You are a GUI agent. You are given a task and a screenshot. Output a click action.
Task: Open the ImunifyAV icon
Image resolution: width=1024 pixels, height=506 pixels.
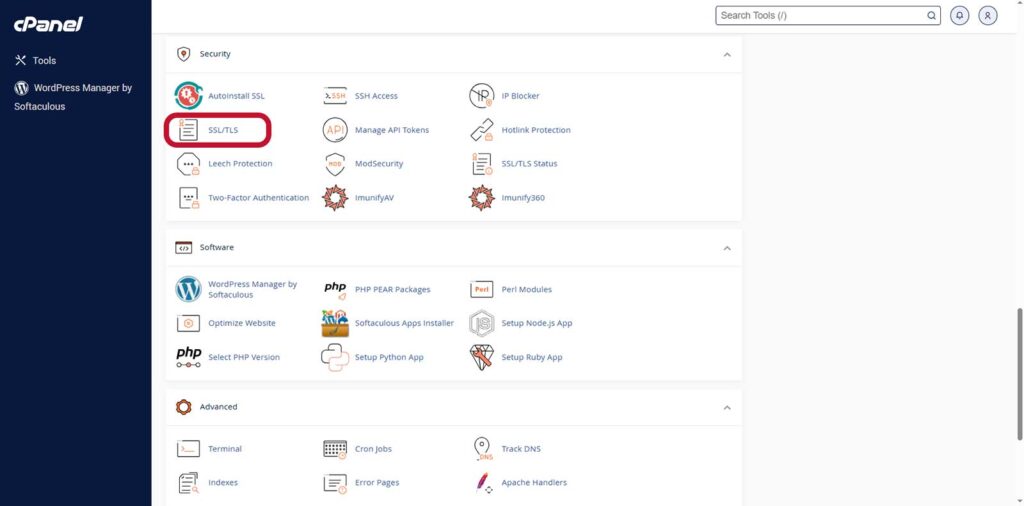(x=335, y=198)
